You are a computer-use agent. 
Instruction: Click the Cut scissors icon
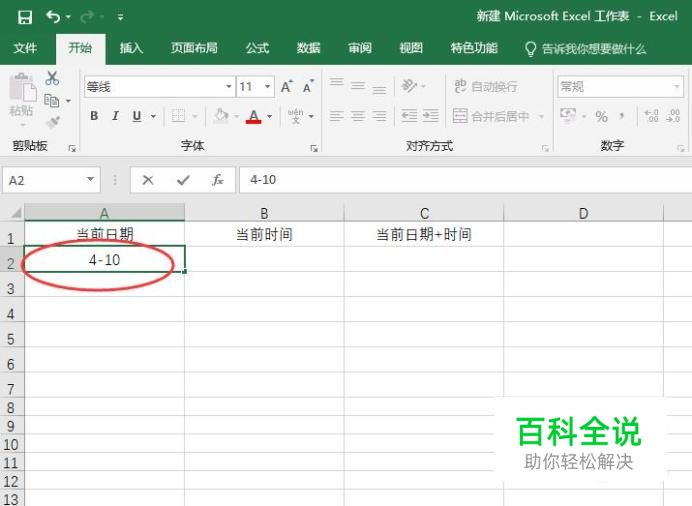coord(52,78)
